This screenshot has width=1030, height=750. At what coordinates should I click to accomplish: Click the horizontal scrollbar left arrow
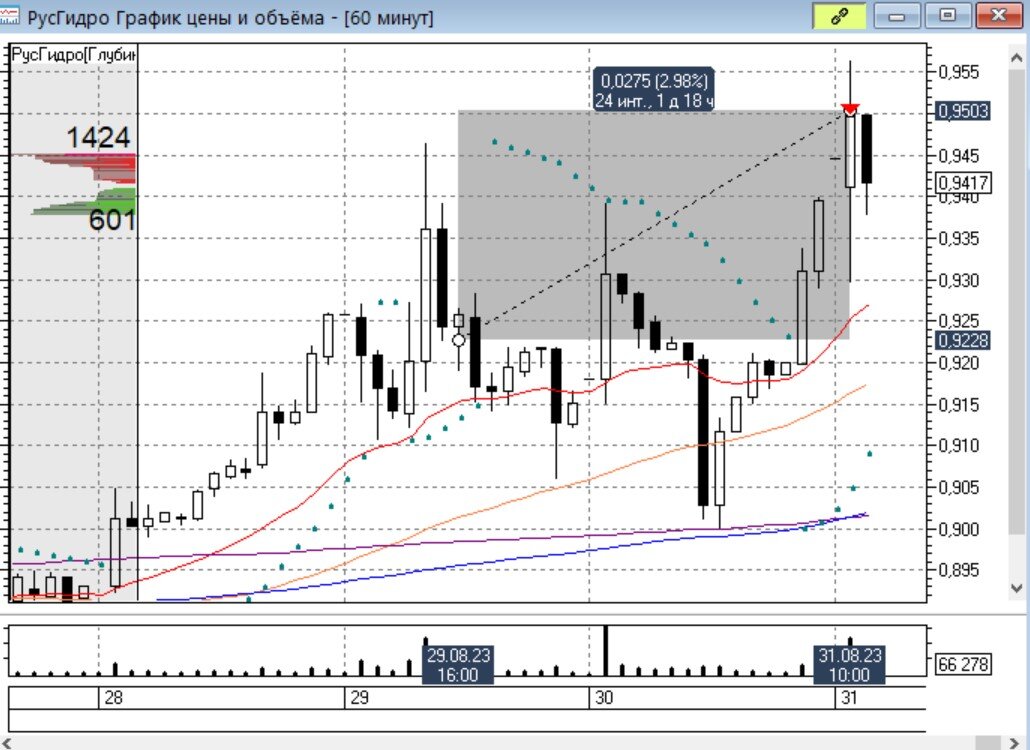[7, 743]
